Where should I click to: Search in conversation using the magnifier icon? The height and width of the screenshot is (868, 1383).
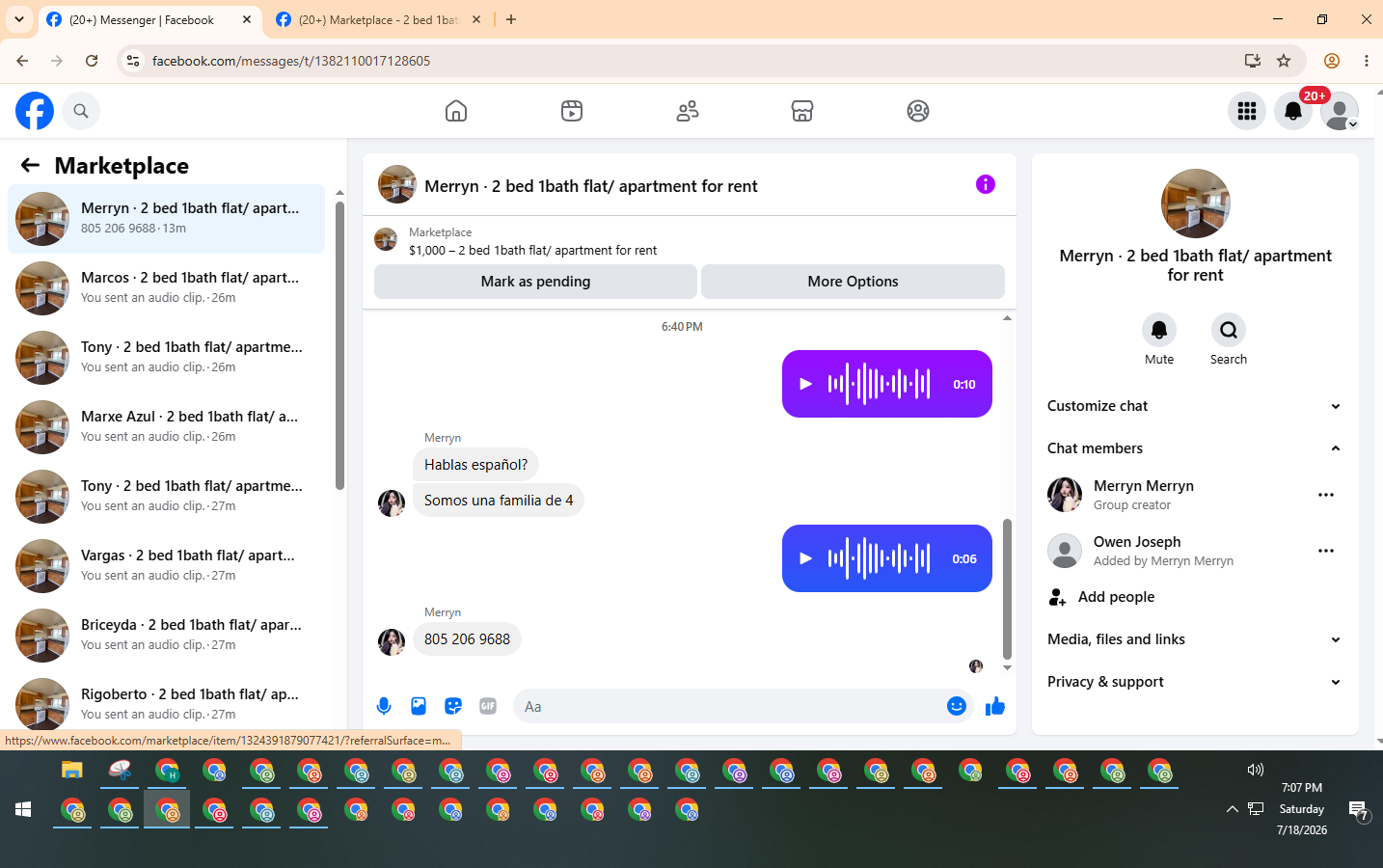point(1229,330)
